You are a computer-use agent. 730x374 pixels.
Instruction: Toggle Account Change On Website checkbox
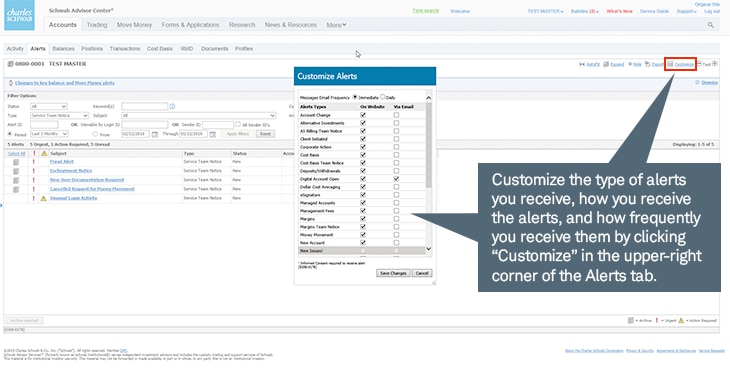(x=363, y=115)
